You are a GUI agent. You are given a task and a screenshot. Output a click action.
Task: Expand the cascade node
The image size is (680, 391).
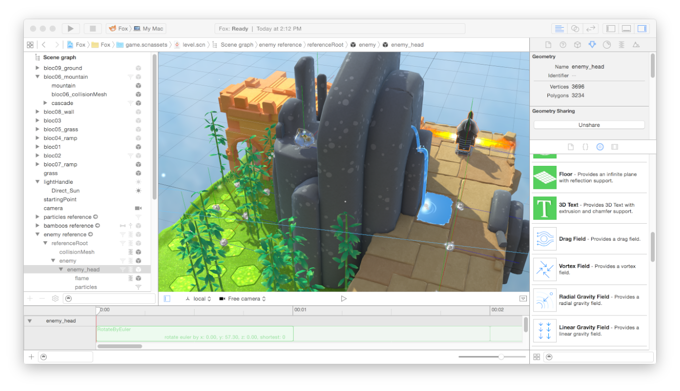(x=45, y=103)
